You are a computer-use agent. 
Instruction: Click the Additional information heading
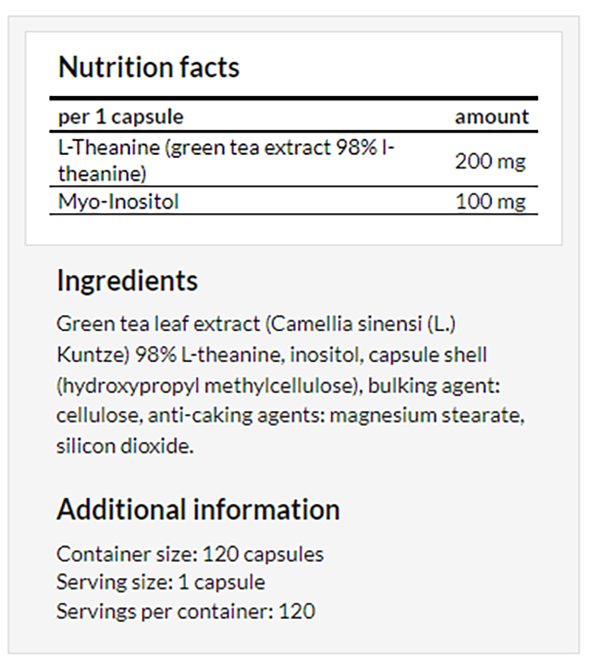click(x=198, y=509)
